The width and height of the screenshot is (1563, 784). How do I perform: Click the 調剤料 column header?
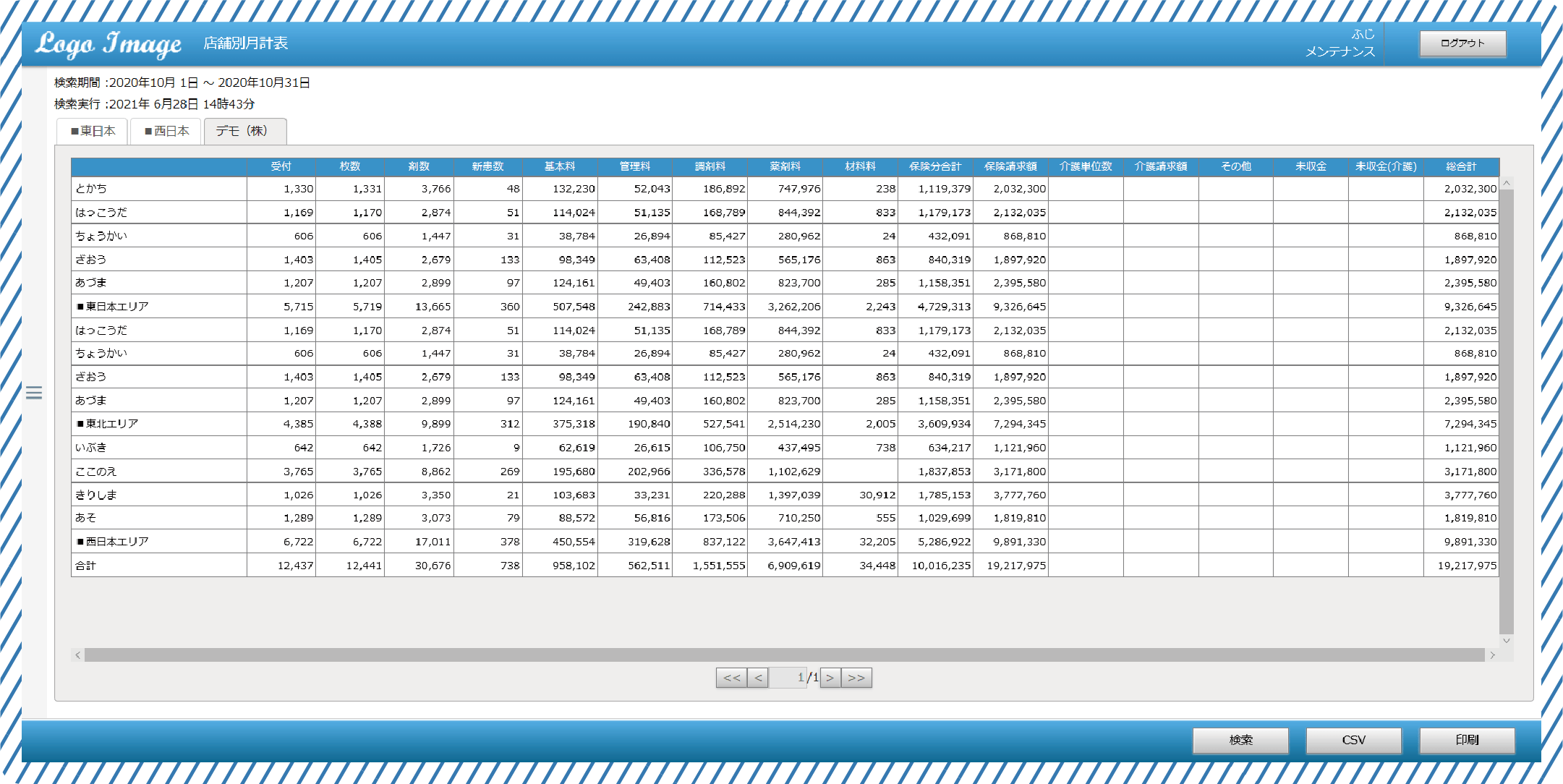[710, 166]
